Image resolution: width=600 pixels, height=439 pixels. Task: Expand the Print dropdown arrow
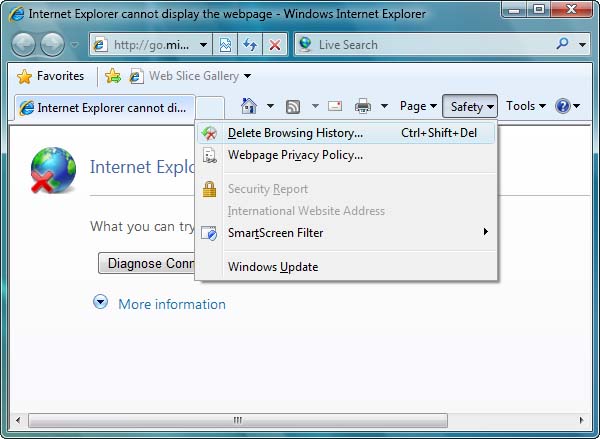tap(384, 106)
